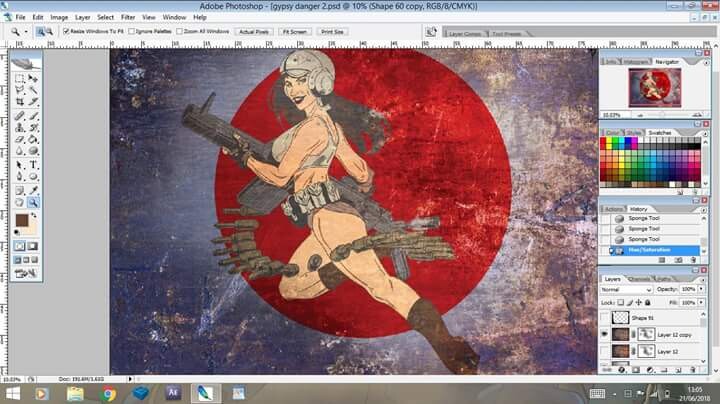Click the Fit Screen button
The height and width of the screenshot is (404, 720).
[294, 32]
